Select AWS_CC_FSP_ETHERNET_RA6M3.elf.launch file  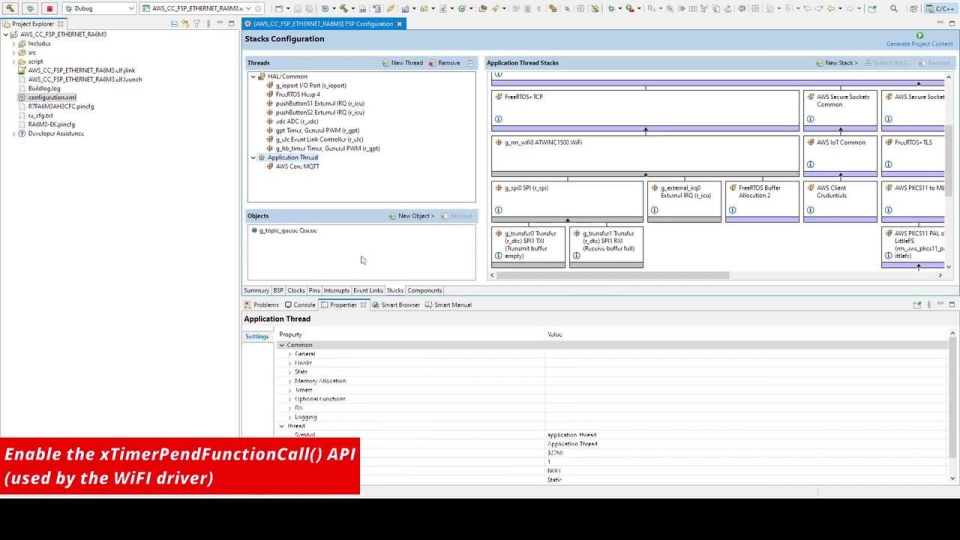click(x=84, y=80)
